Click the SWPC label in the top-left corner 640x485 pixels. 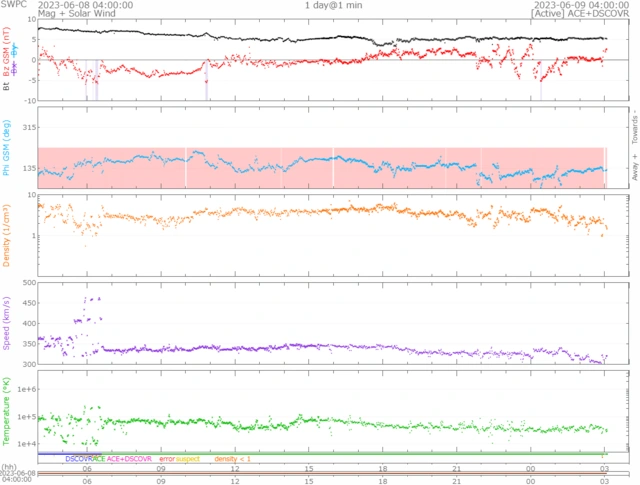(x=14, y=5)
